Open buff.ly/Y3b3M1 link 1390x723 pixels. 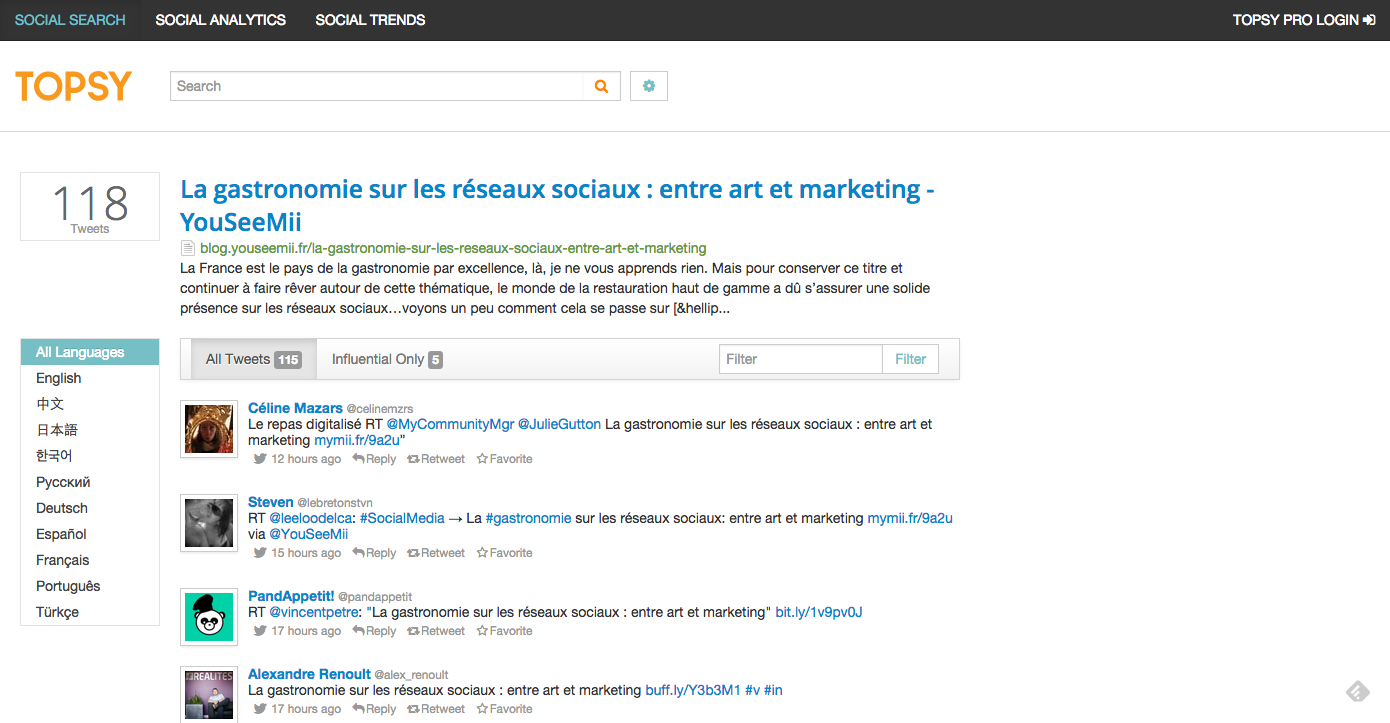[693, 690]
